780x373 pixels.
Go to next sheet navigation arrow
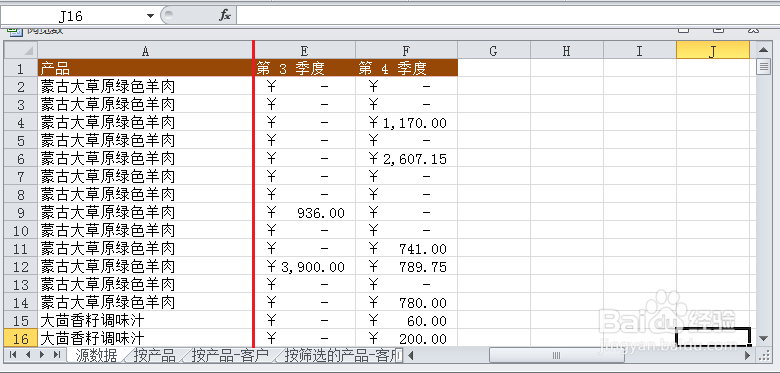(x=42, y=355)
